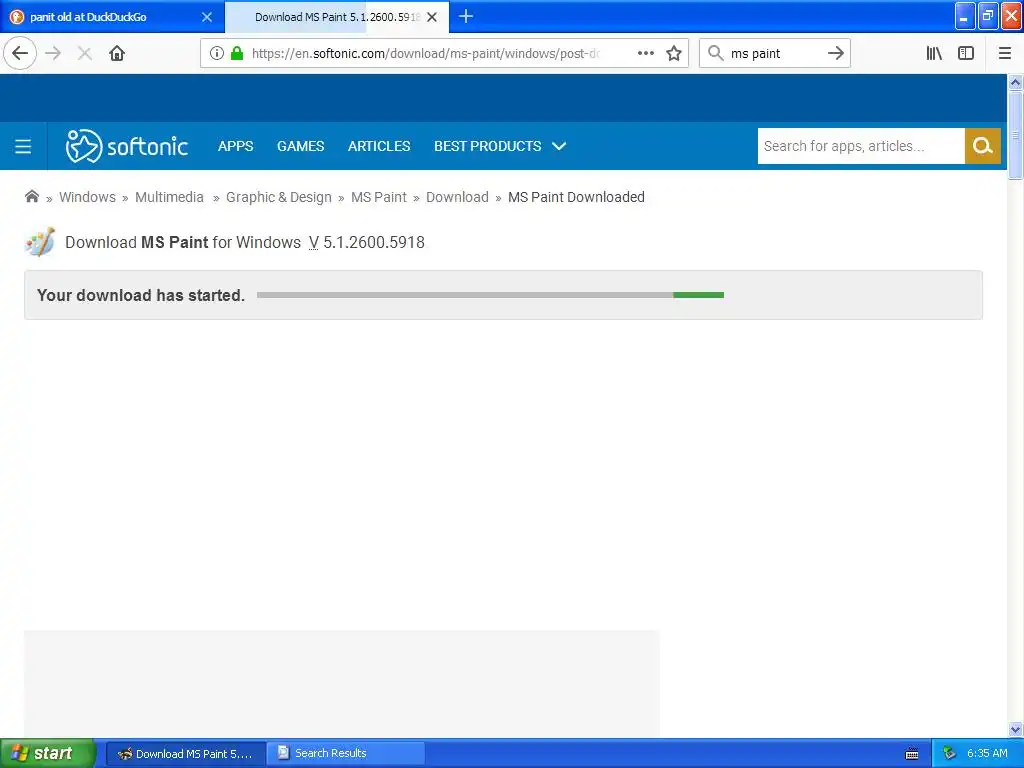Click the system tray network icon

(x=949, y=753)
